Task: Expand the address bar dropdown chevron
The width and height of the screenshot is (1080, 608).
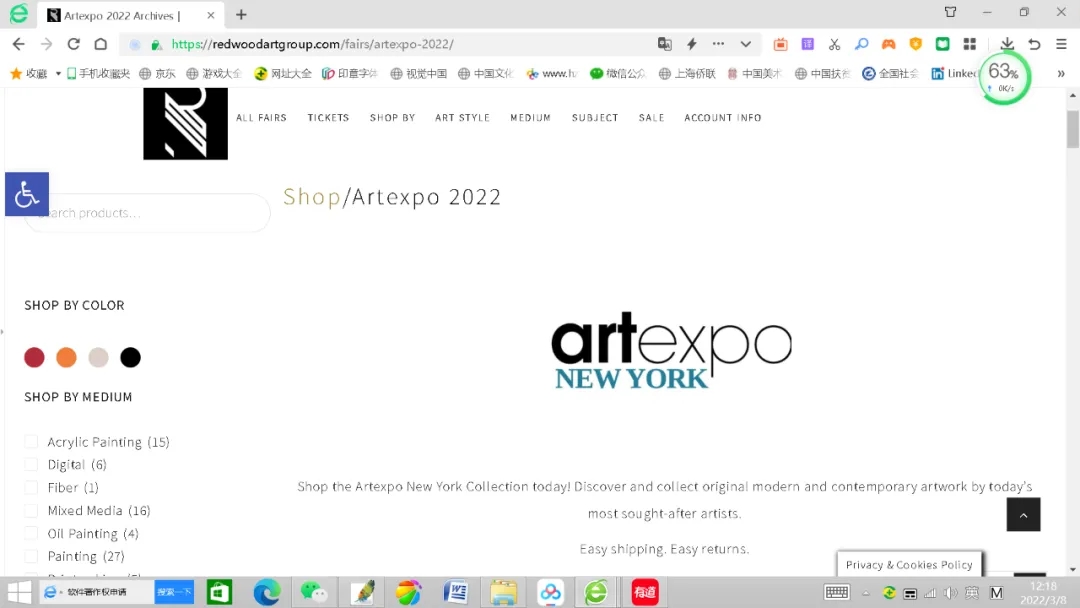Action: click(x=745, y=44)
